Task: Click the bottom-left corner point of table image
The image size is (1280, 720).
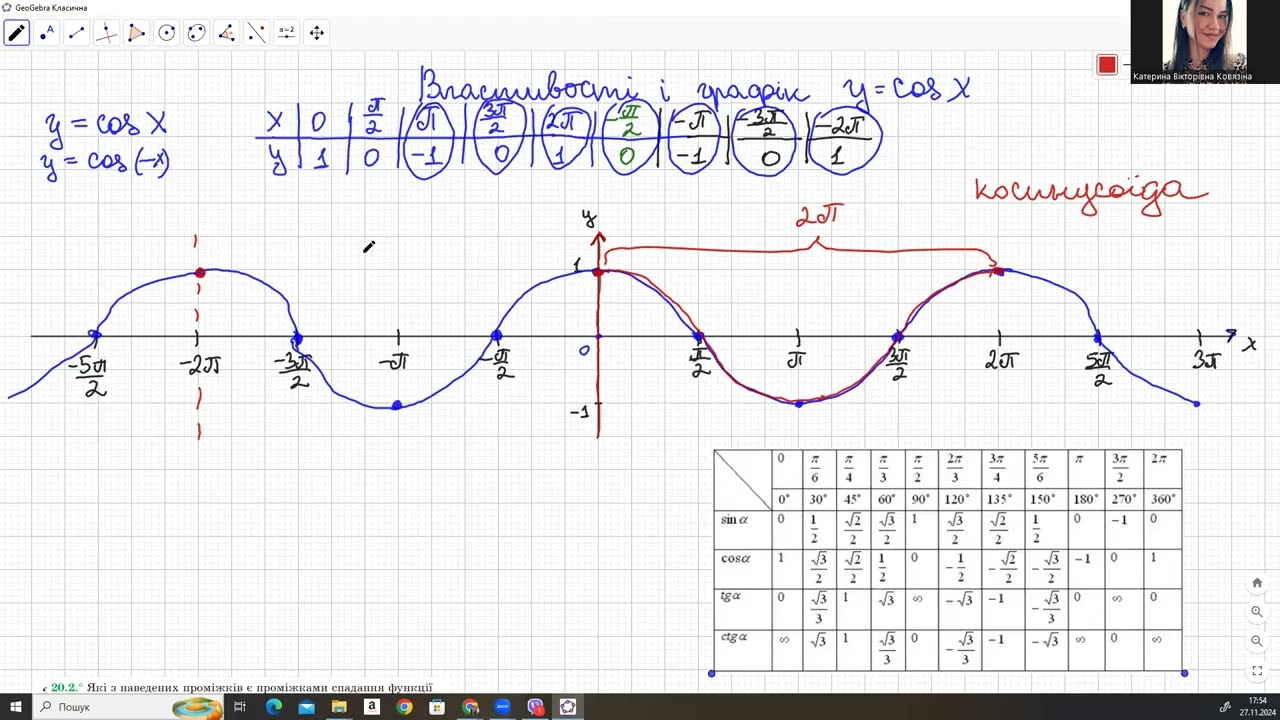Action: tap(712, 673)
